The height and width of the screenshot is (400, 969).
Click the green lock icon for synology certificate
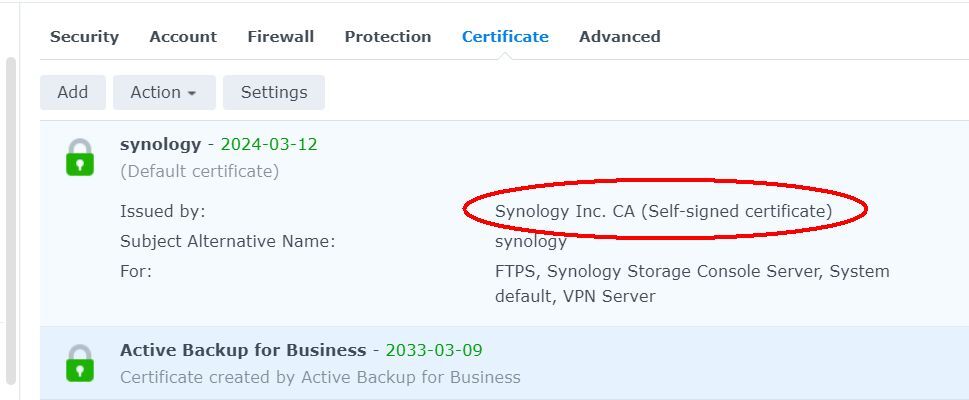tap(80, 157)
